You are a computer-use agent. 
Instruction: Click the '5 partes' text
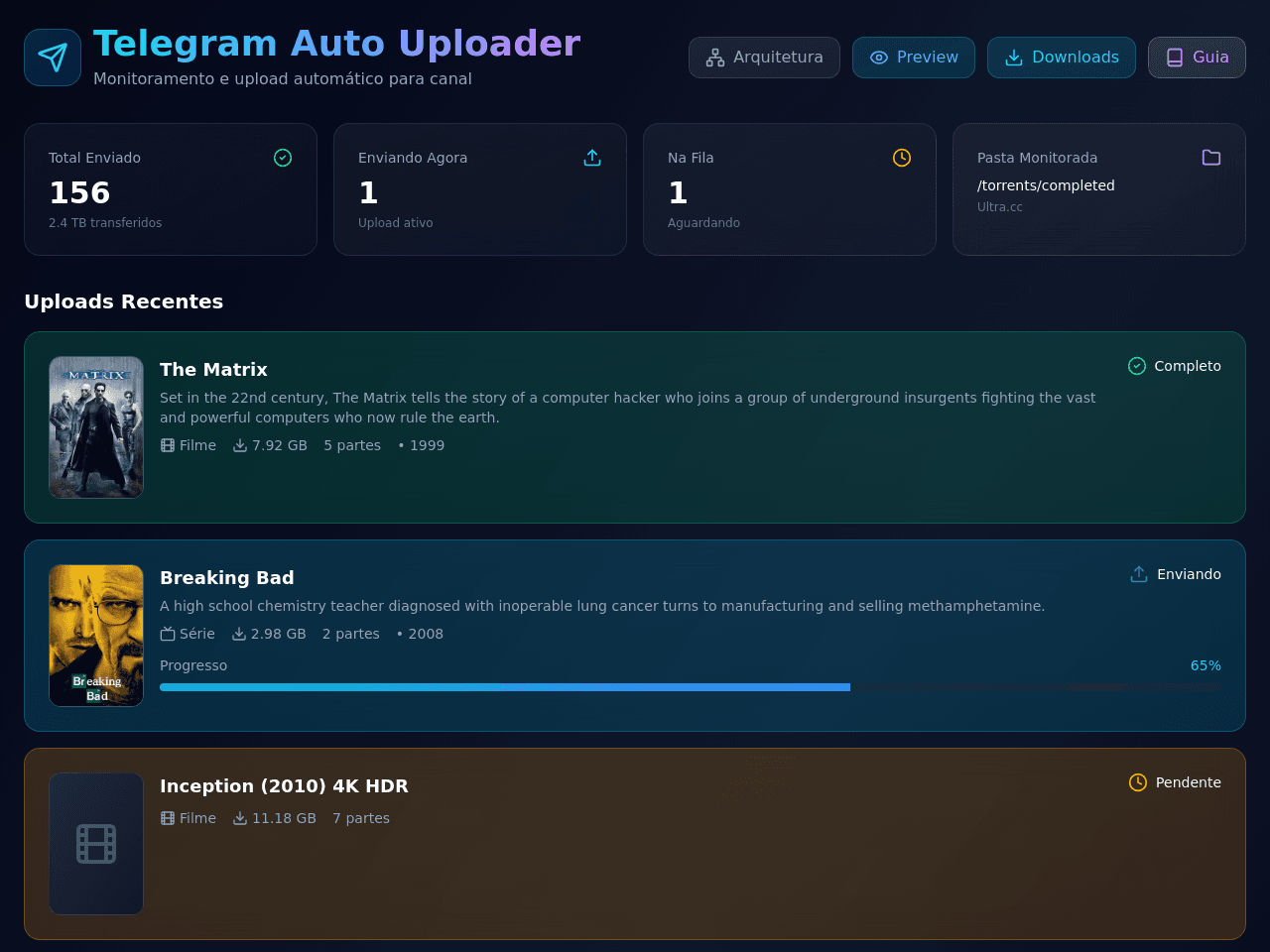[x=352, y=445]
